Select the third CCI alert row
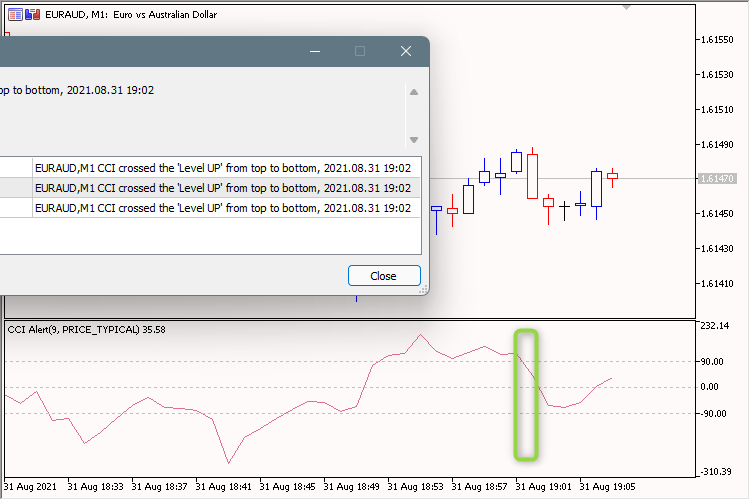This screenshot has height=500, width=750. click(x=210, y=208)
